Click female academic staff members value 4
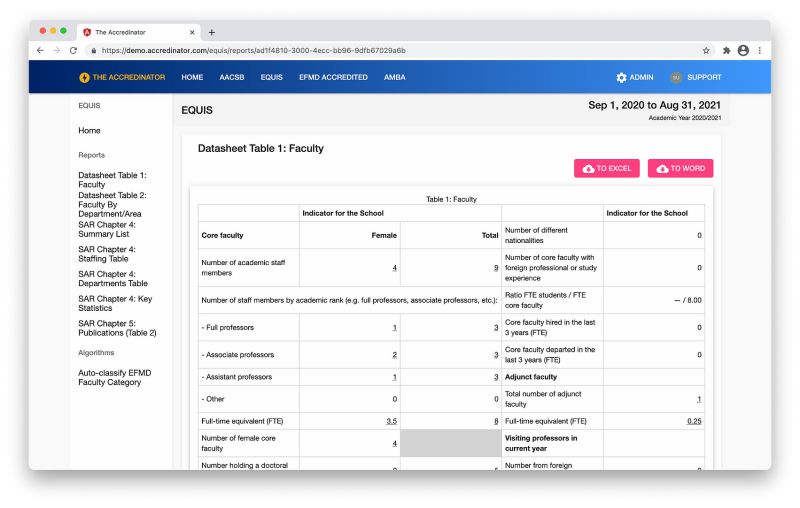The width and height of the screenshot is (800, 508). (x=394, y=268)
